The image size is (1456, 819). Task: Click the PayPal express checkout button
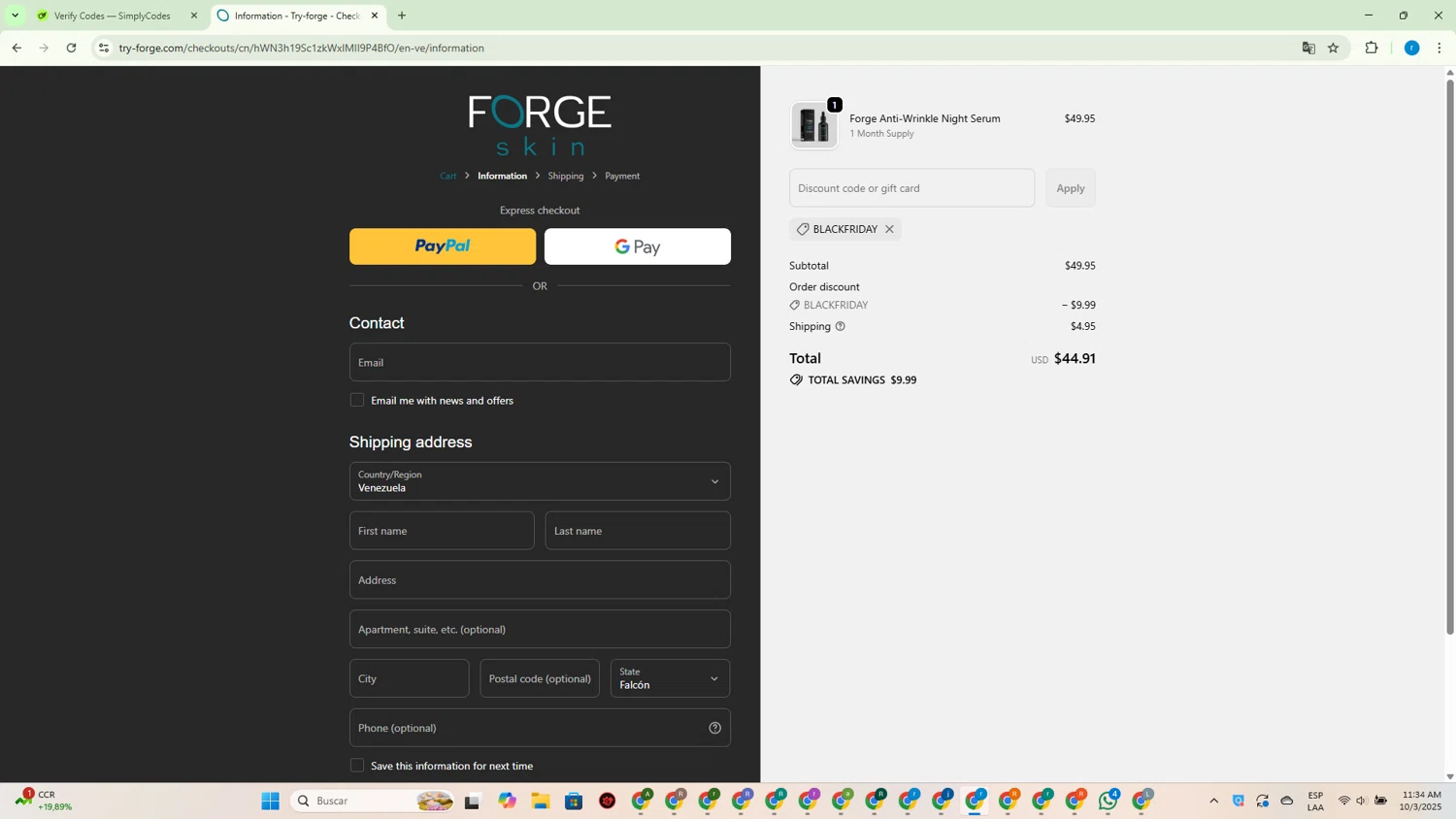443,246
